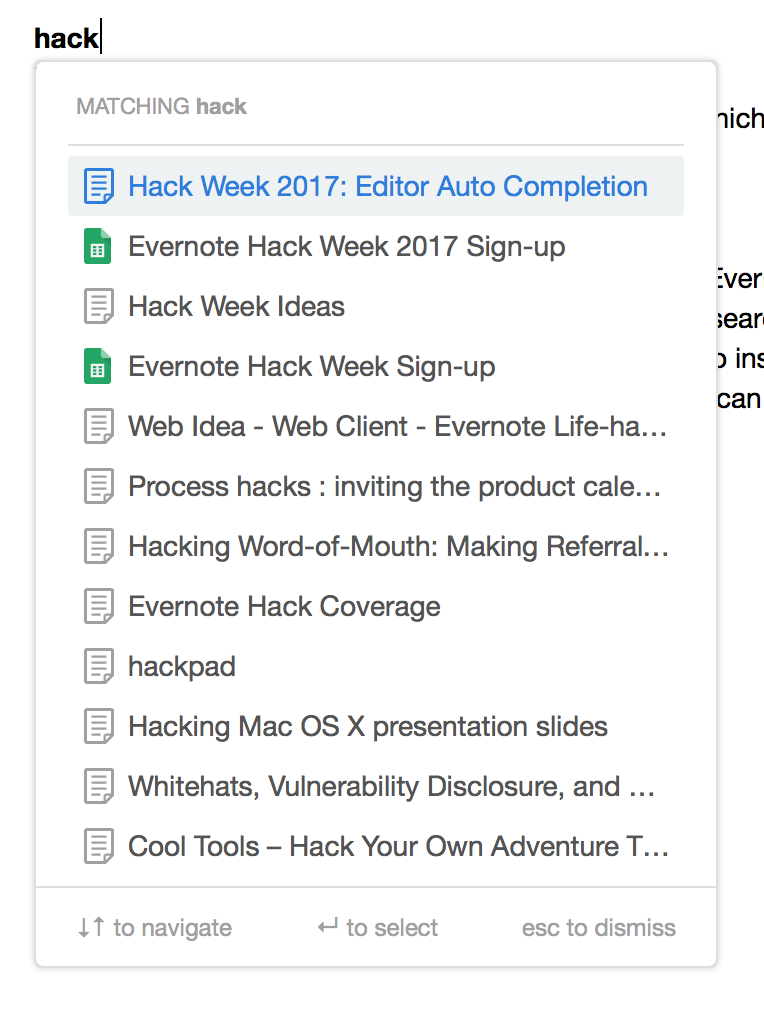The height and width of the screenshot is (1012, 764).
Task: Select the hackpad suggestion
Action: (182, 666)
